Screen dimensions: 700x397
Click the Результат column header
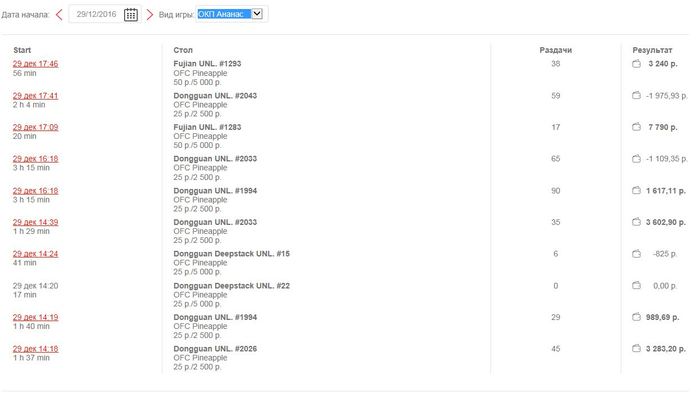click(x=652, y=50)
